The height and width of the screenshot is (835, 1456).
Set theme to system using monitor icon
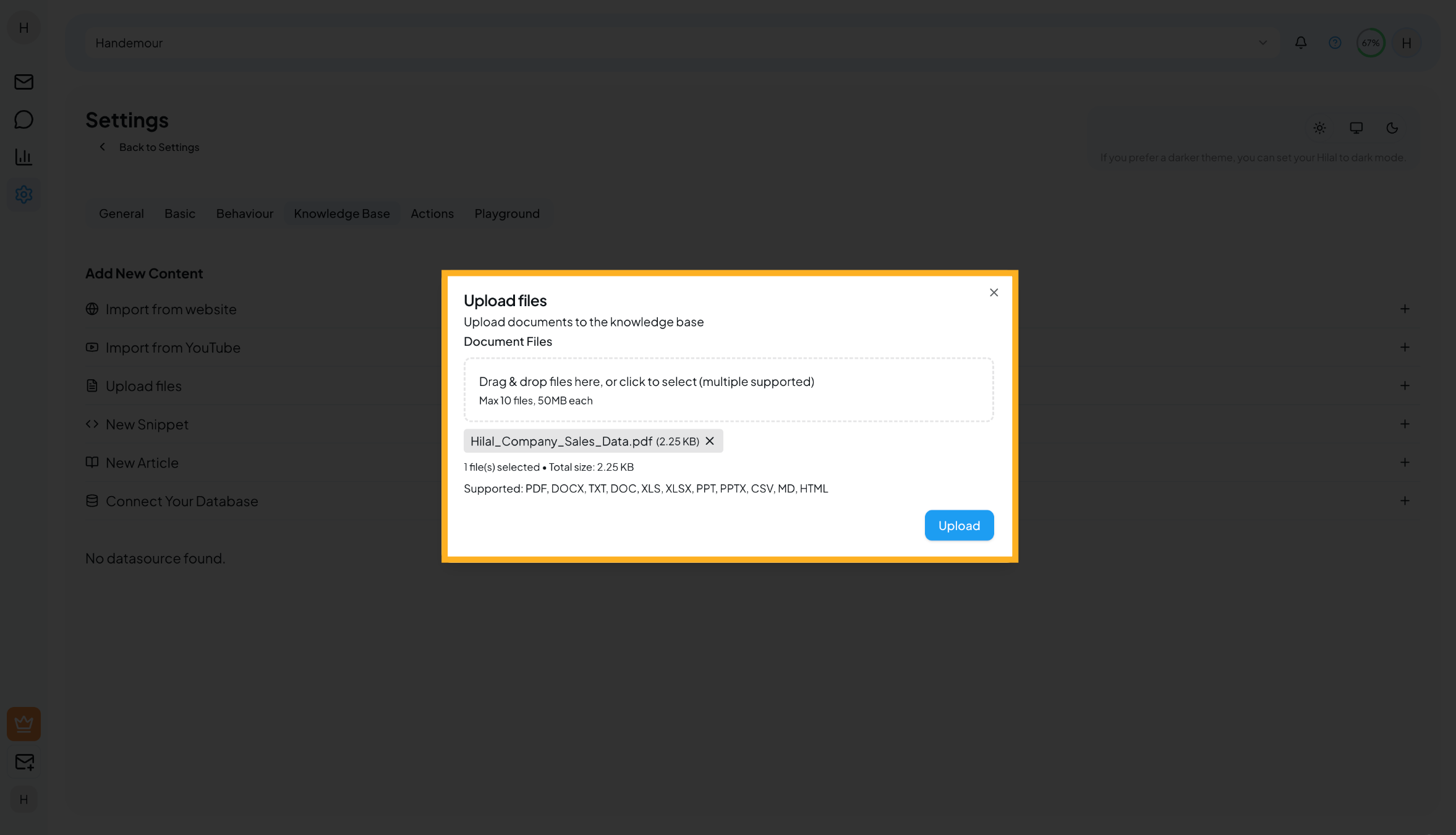coord(1356,128)
